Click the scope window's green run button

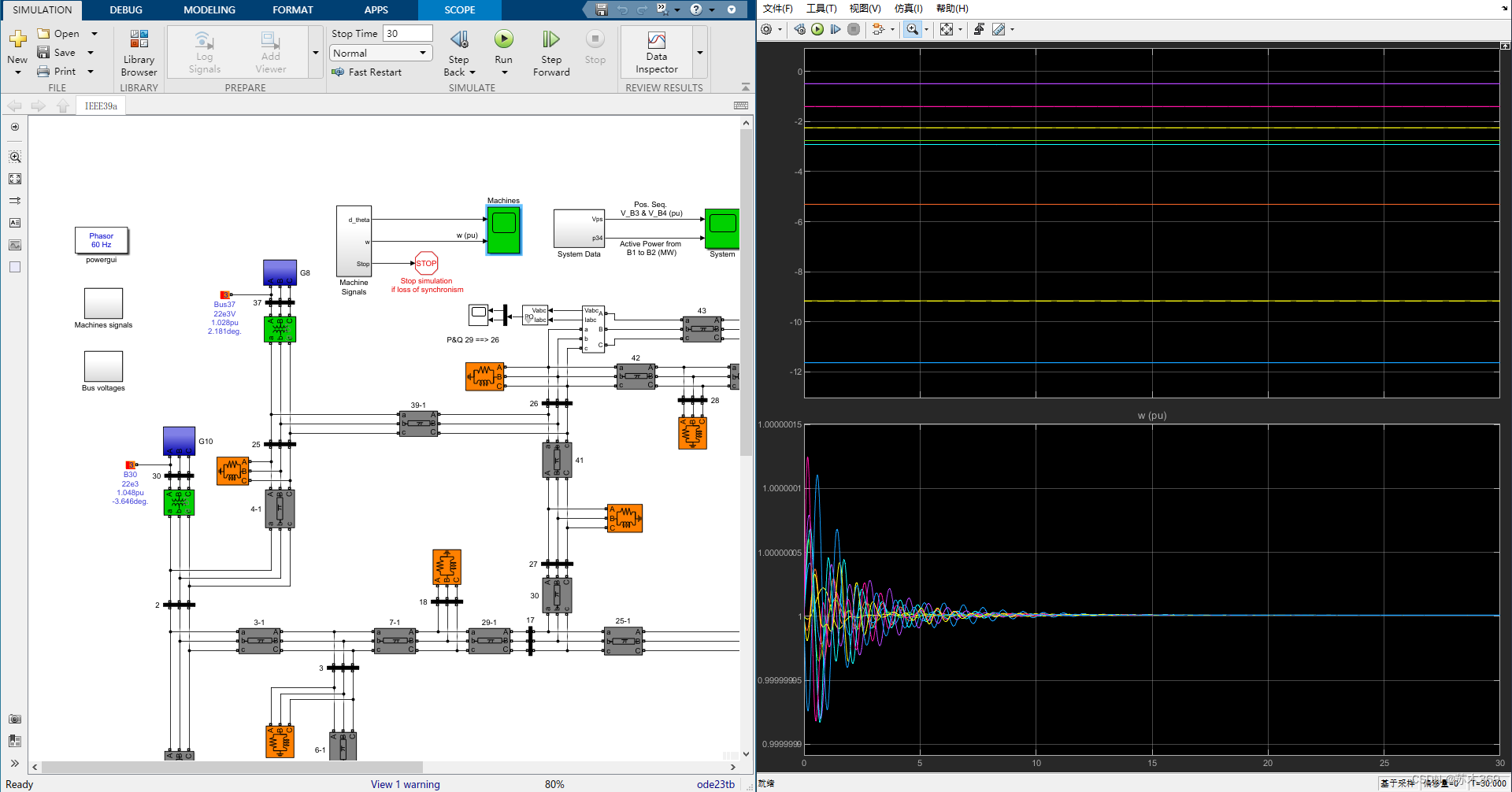point(817,29)
